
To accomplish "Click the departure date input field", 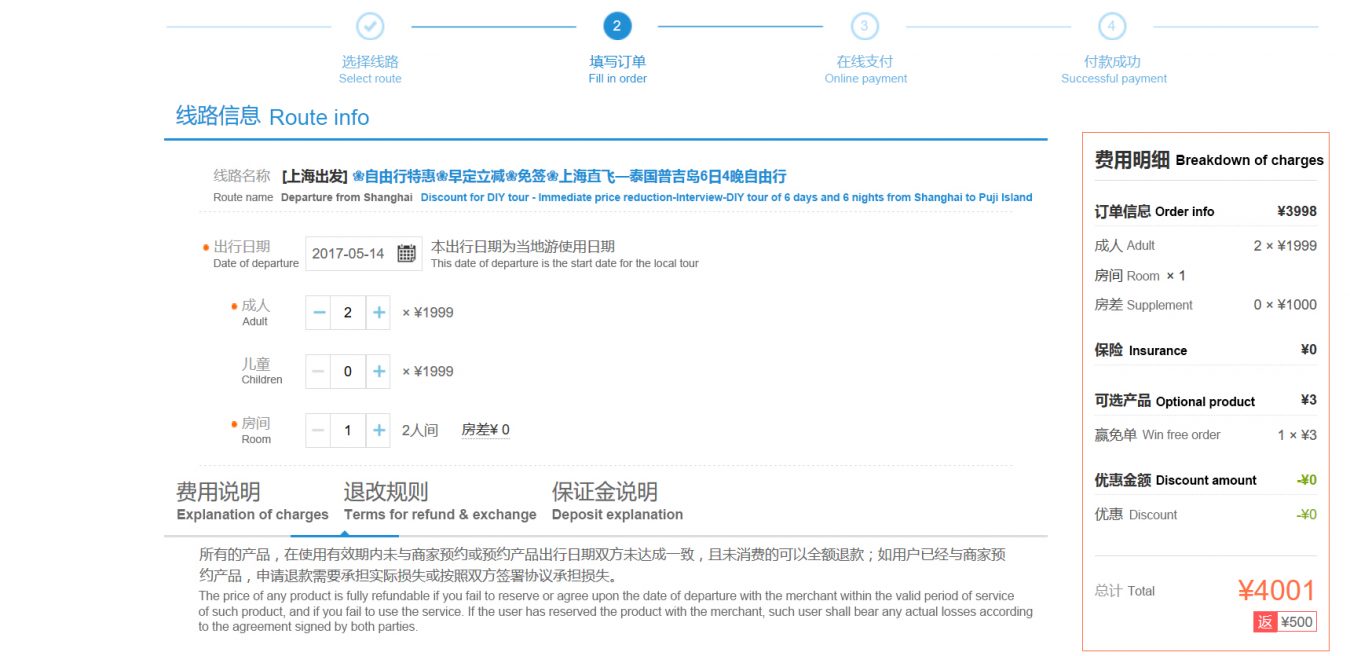I will tap(349, 254).
